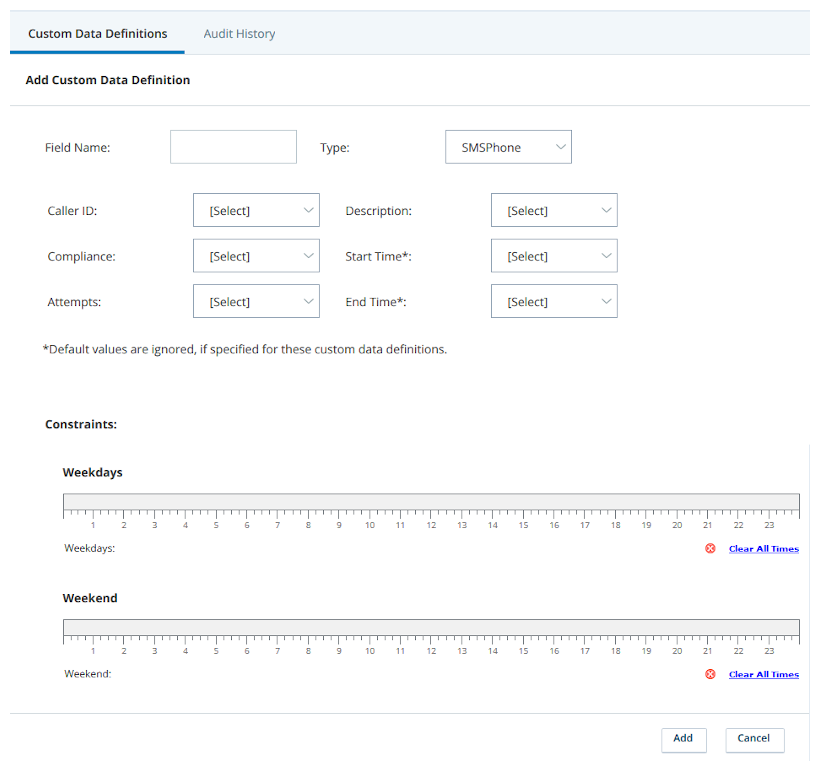
Task: Click the Caller ID: label
Action: (x=72, y=211)
